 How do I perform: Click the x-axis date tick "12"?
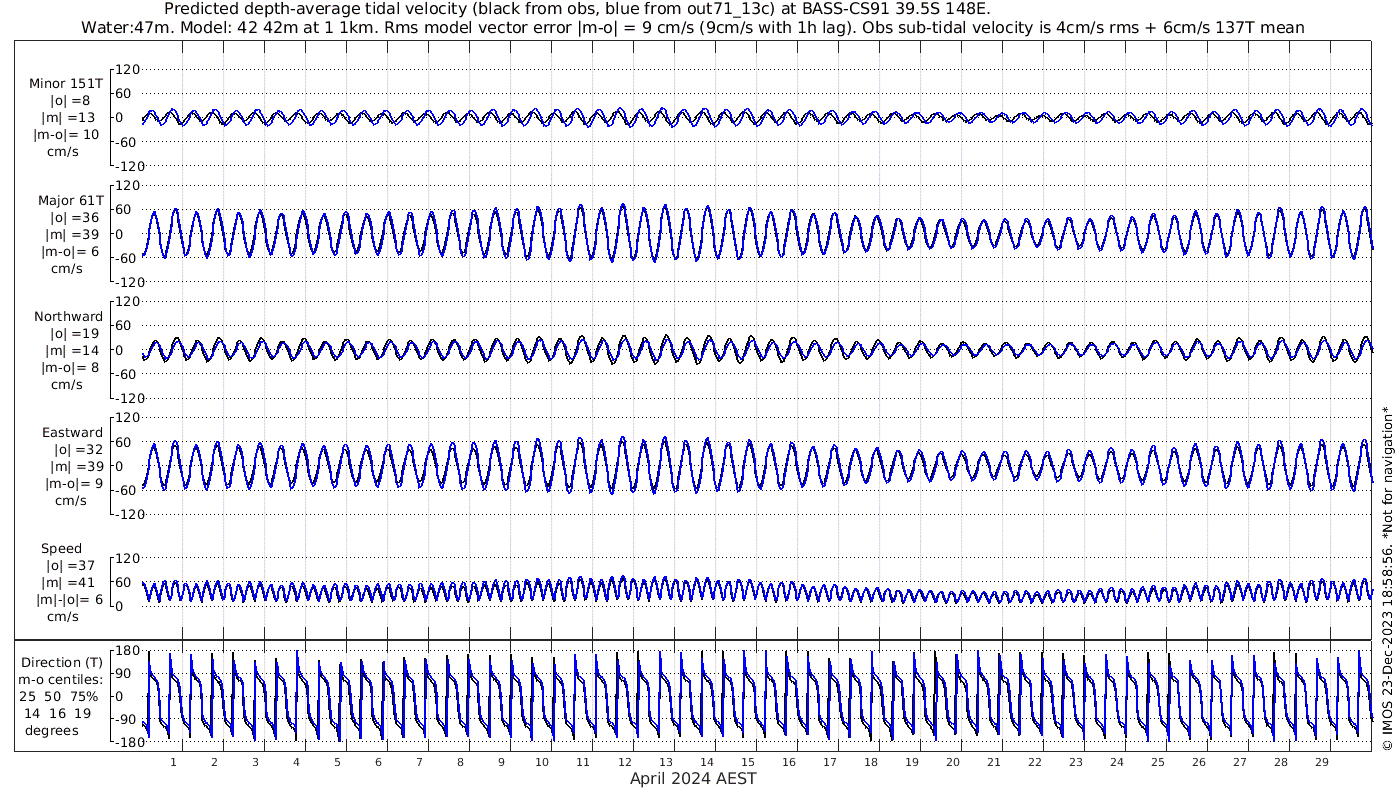[624, 761]
